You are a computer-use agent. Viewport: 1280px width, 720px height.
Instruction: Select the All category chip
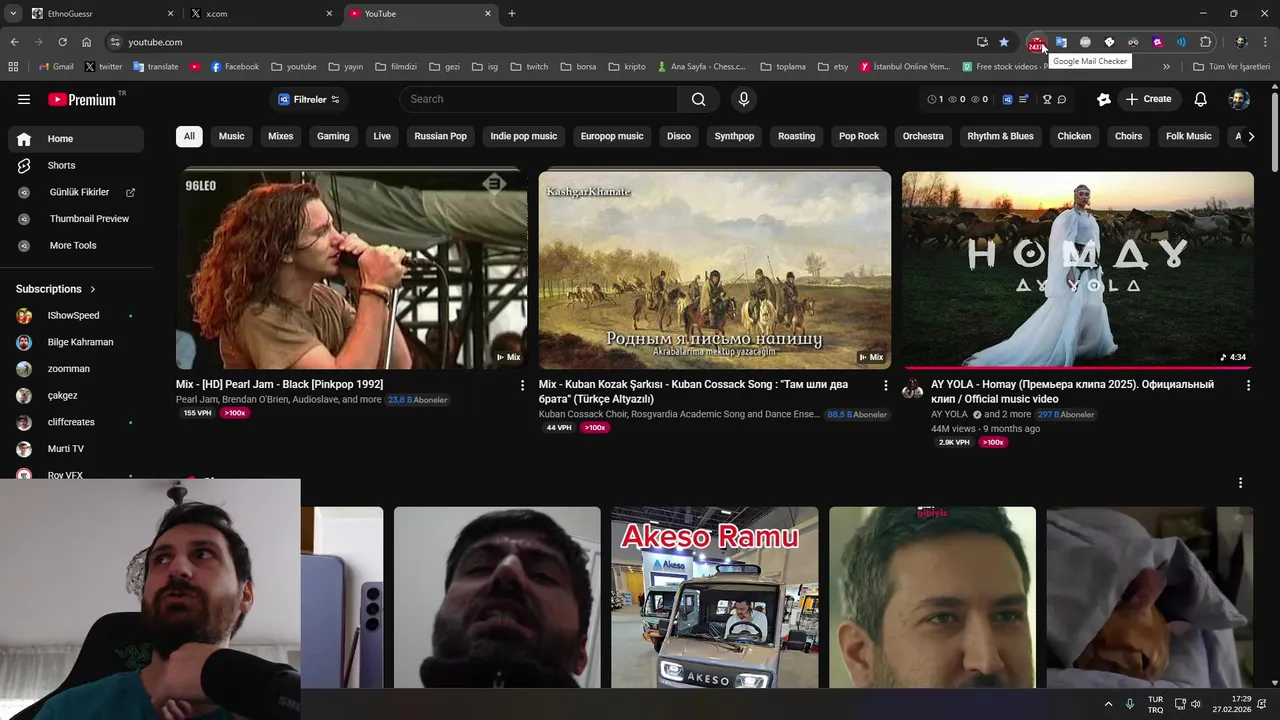point(189,136)
